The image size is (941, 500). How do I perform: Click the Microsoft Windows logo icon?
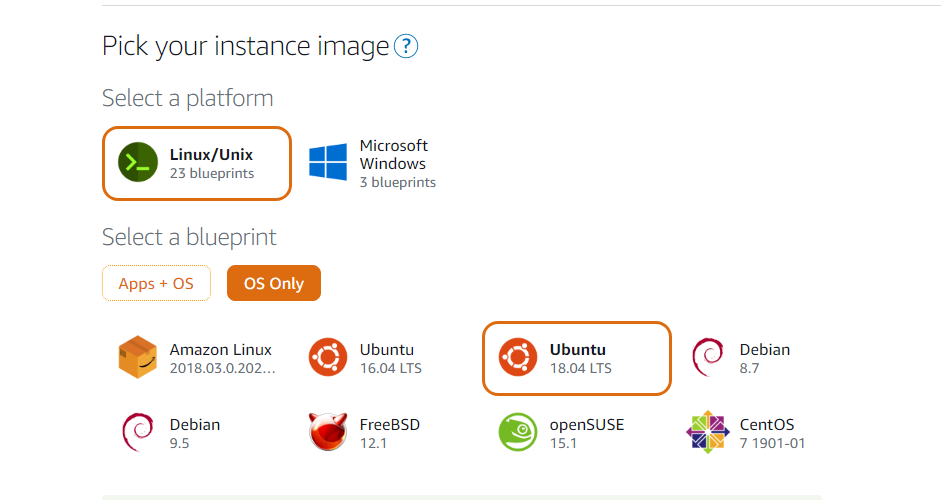tap(328, 163)
